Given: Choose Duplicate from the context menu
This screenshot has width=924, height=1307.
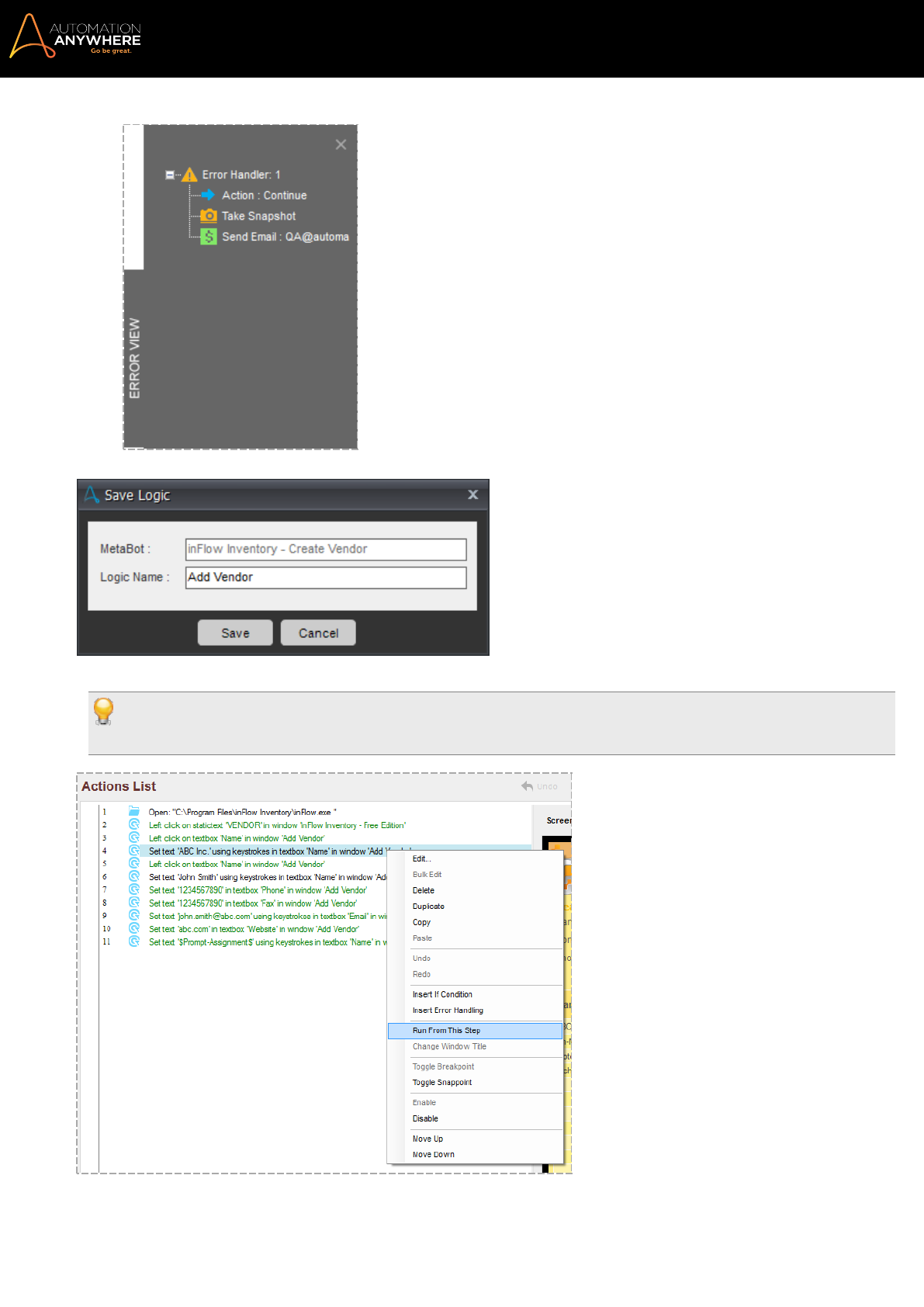Looking at the screenshot, I should (x=475, y=907).
